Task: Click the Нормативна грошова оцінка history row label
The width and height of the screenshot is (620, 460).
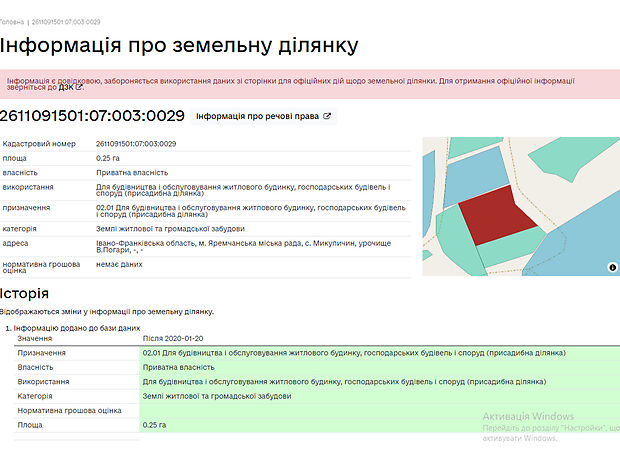Action: [69, 411]
